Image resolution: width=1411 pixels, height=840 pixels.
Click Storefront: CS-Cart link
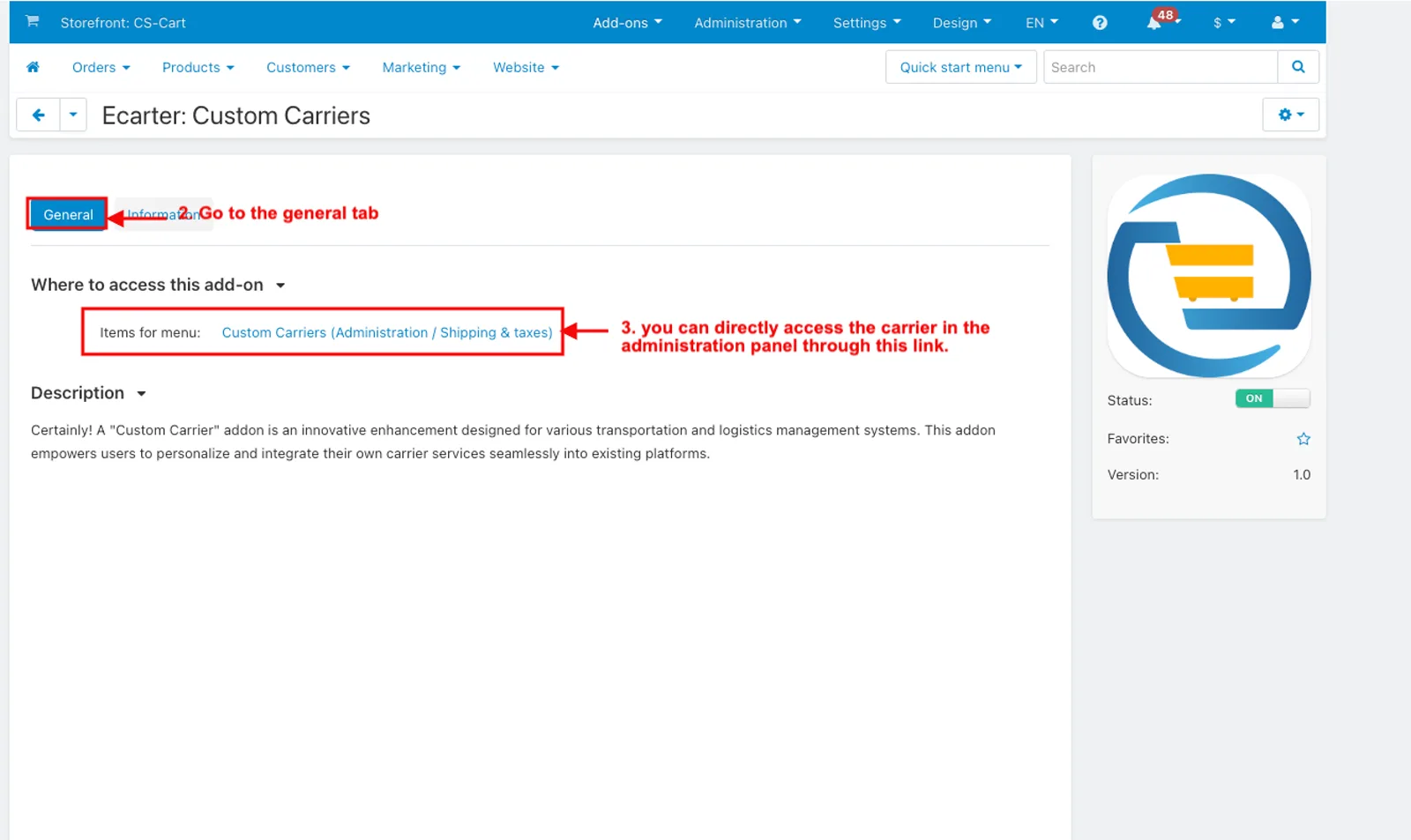[123, 23]
